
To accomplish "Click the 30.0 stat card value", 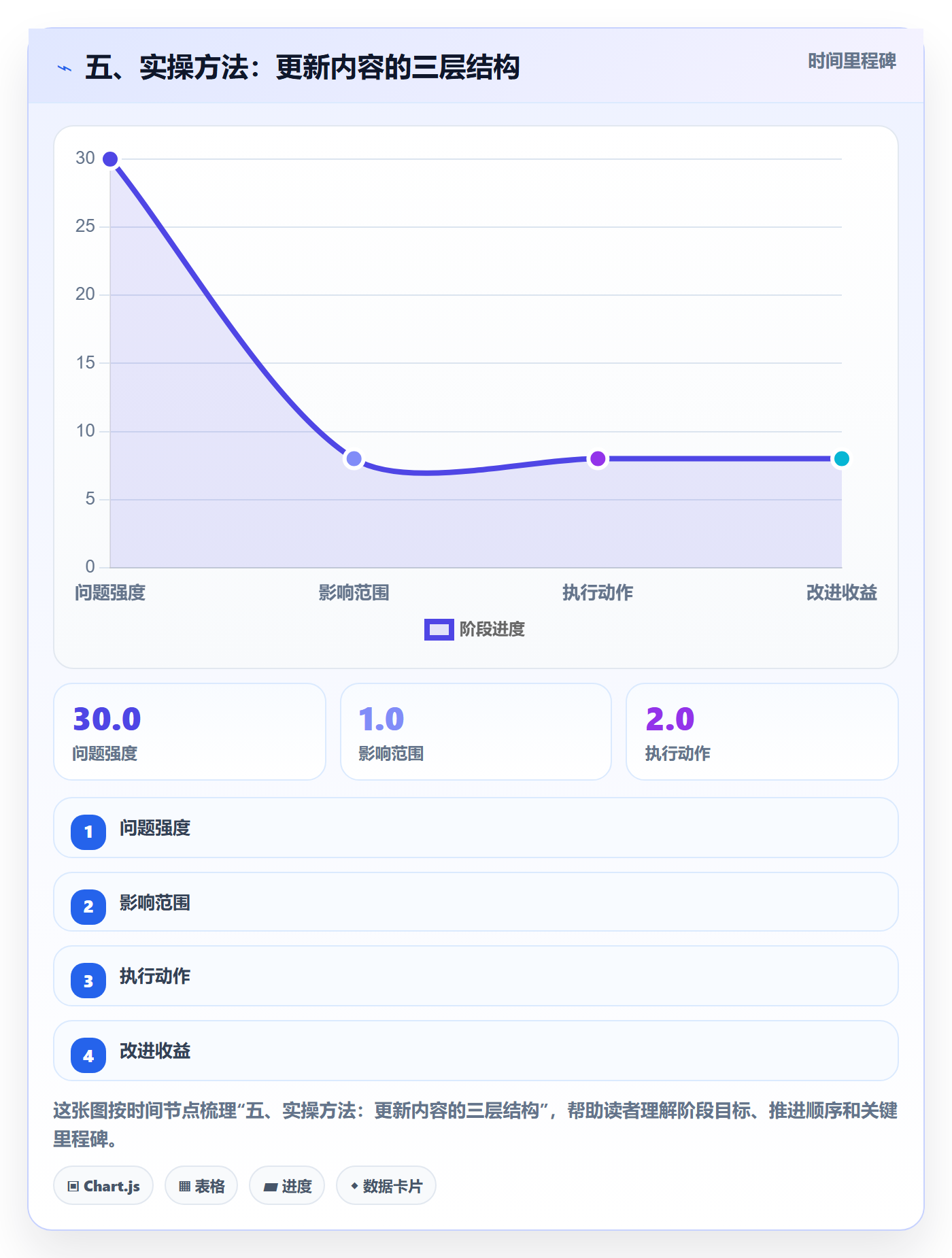I will point(107,719).
